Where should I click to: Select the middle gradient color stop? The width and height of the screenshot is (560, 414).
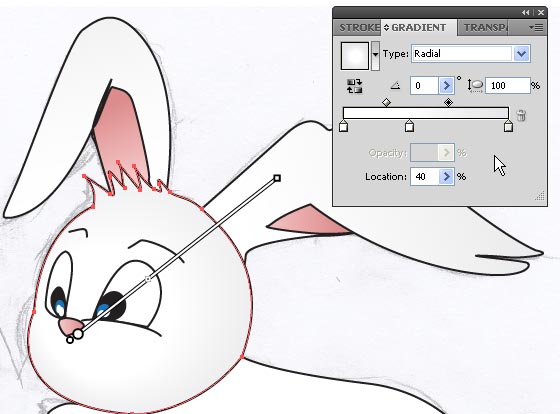pyautogui.click(x=409, y=126)
